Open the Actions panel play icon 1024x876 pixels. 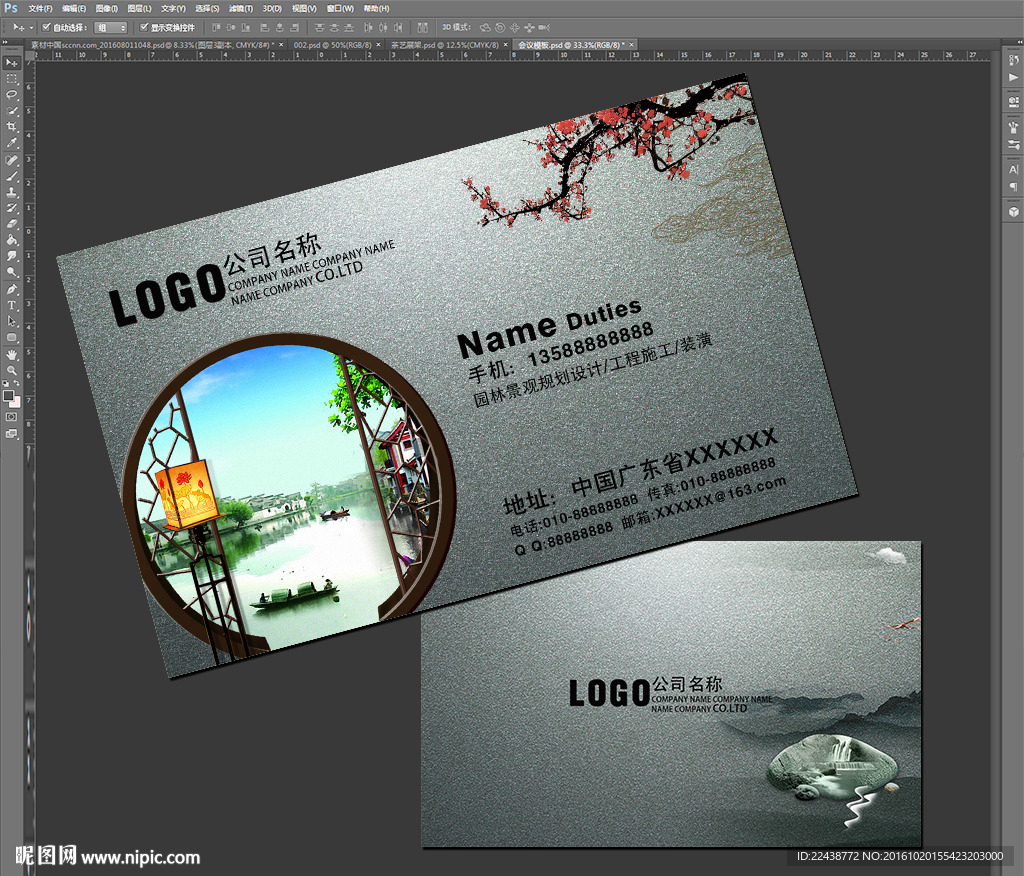point(1013,77)
